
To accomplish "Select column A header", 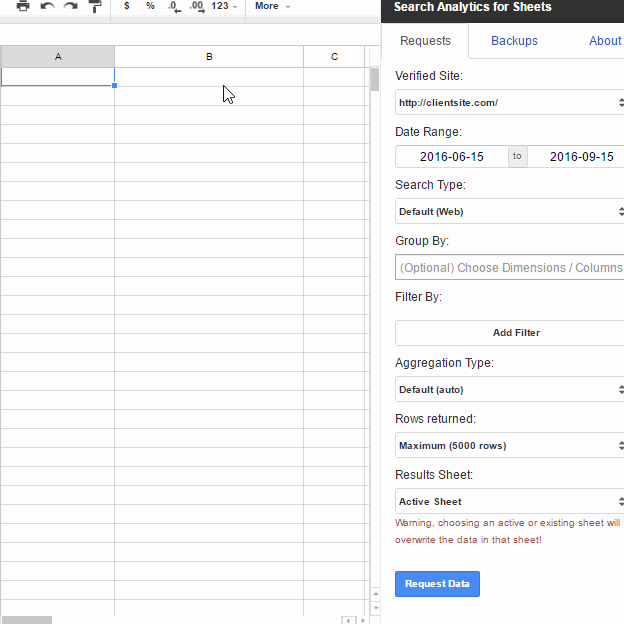I will coord(58,57).
